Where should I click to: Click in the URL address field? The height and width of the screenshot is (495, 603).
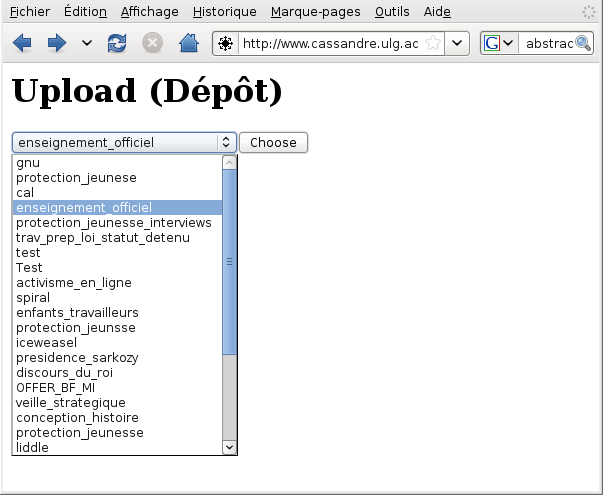(330, 44)
